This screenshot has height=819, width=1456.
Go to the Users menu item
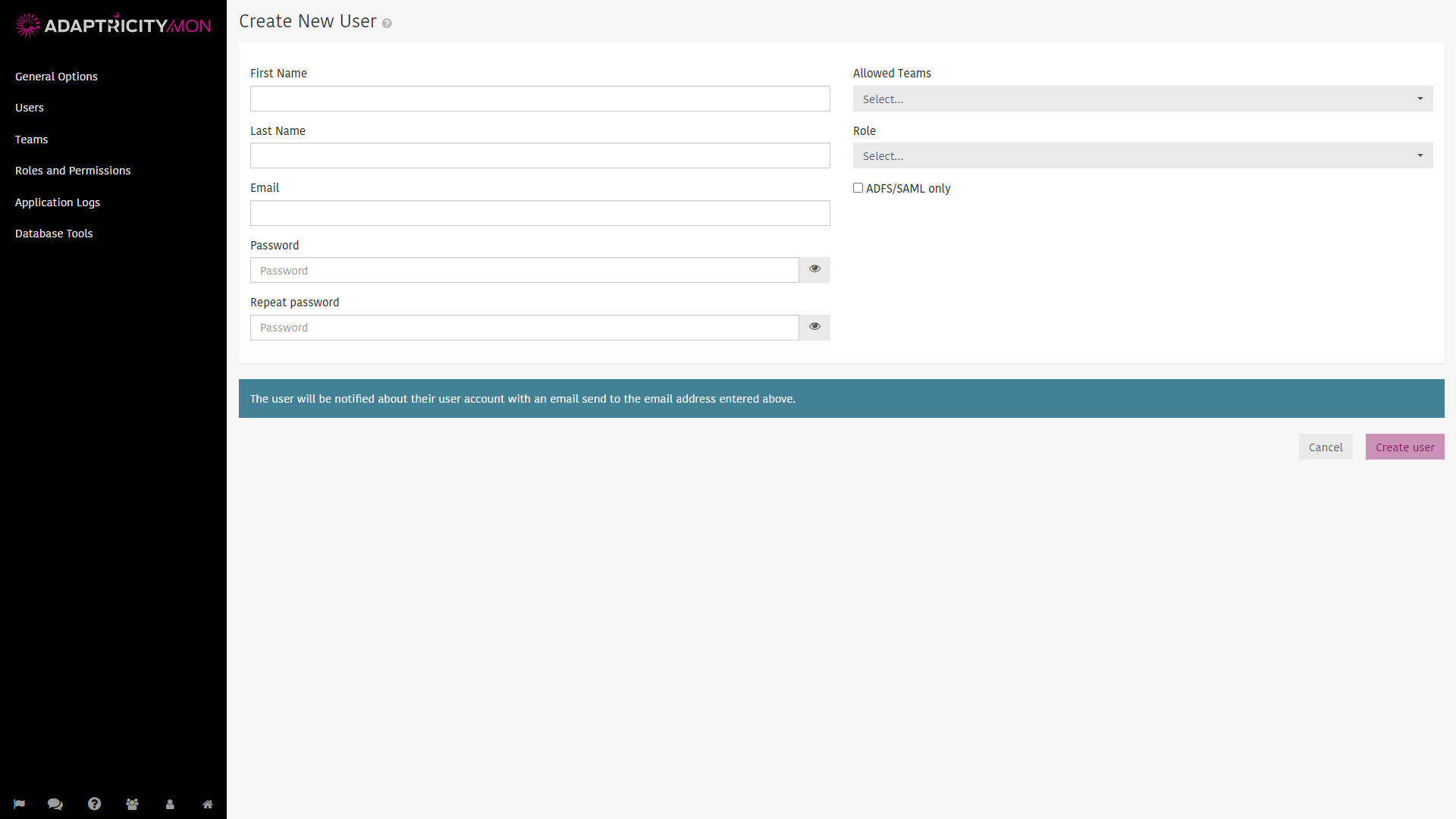point(30,108)
